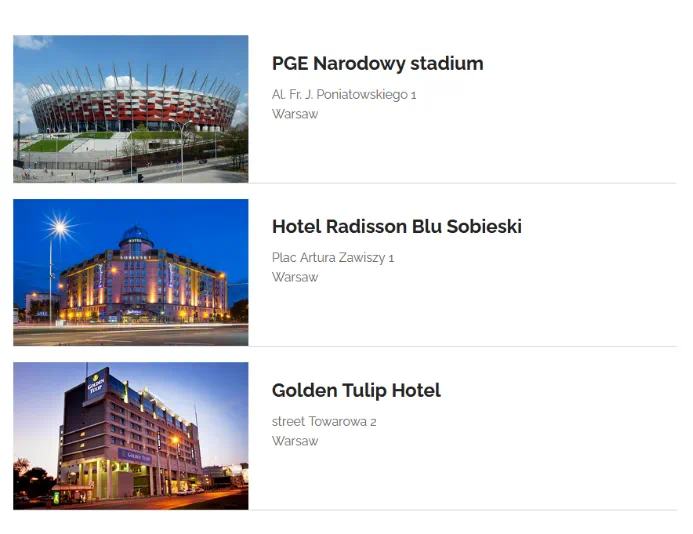This screenshot has height=534, width=693.
Task: Click Warsaw under the stadium address
Action: click(x=295, y=114)
